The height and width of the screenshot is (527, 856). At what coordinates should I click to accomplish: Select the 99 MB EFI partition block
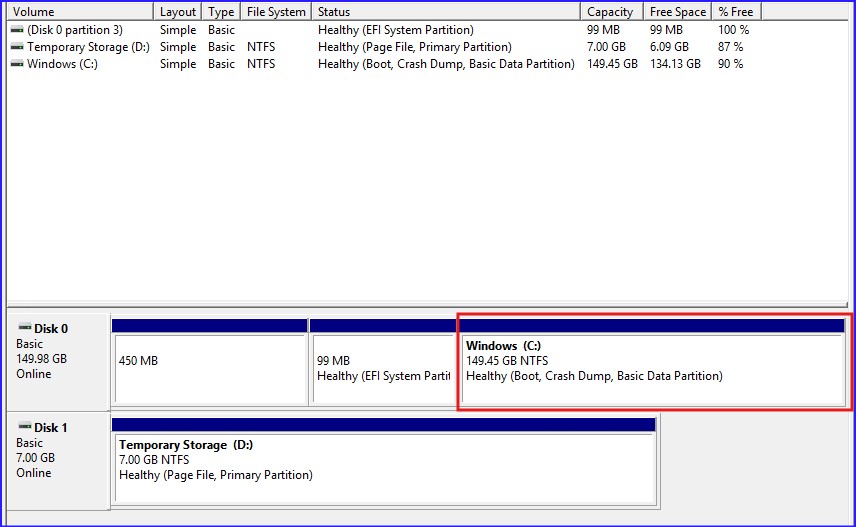[383, 362]
